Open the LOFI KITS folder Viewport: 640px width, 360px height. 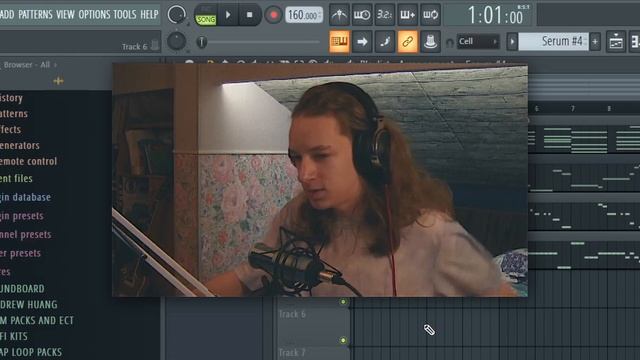tap(14, 336)
